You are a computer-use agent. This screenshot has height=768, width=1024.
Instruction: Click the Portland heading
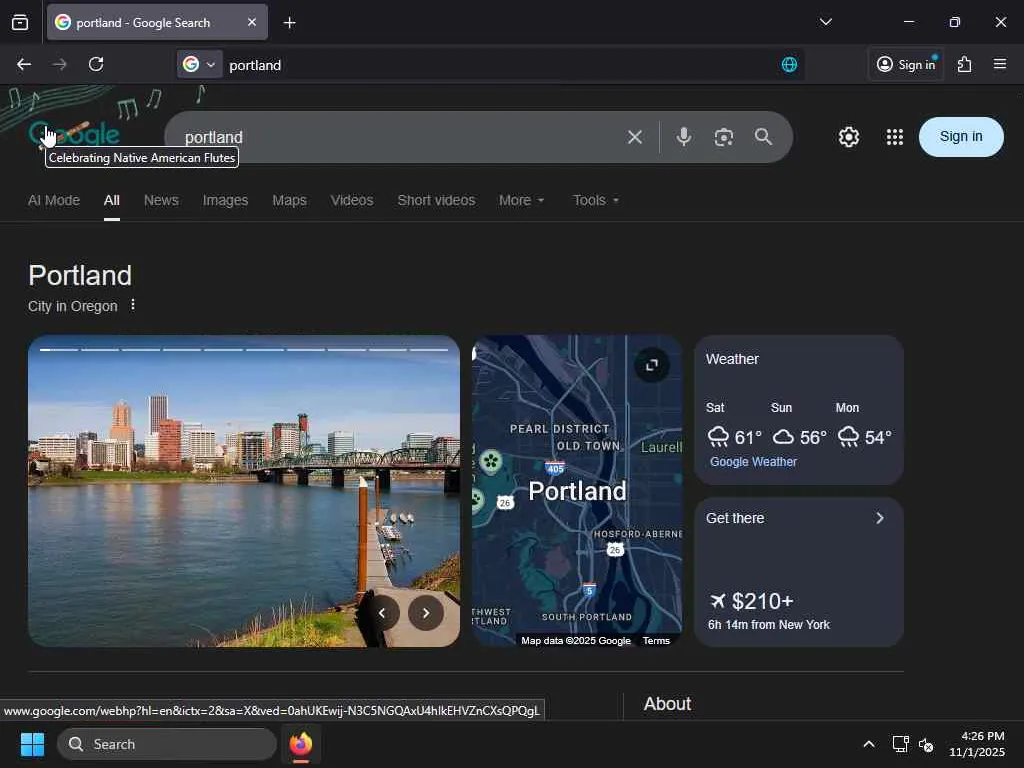(x=80, y=276)
